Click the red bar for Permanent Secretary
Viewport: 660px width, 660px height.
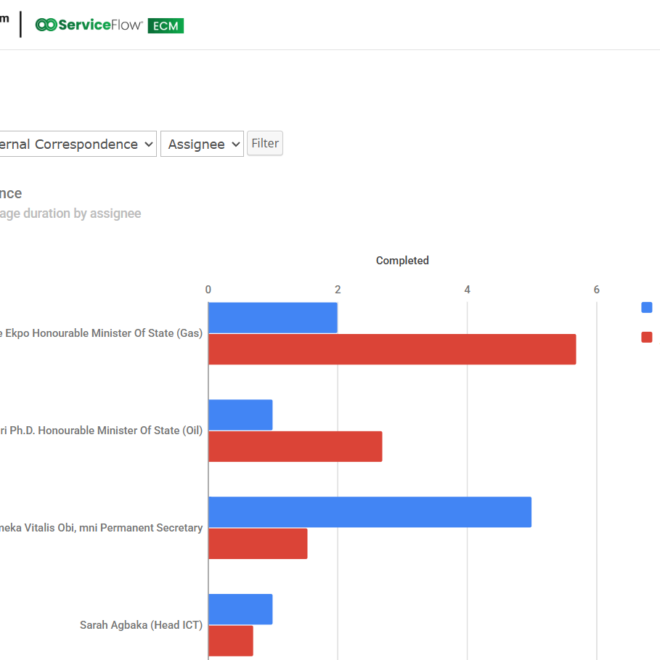pyautogui.click(x=258, y=544)
